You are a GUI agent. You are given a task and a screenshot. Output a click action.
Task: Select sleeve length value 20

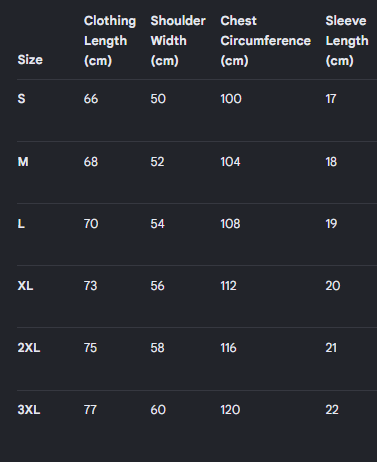[x=333, y=286]
